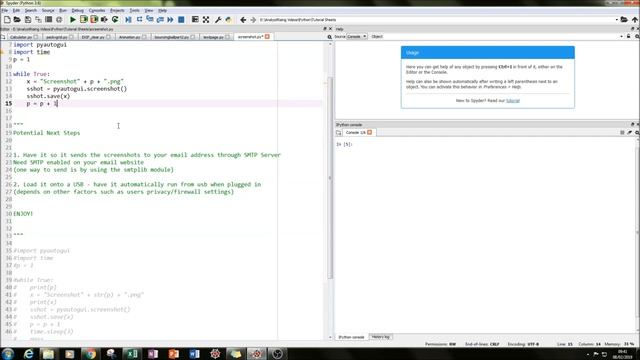Viewport: 640px width, 360px height.
Task: Click the Step return debug icon
Action: pyautogui.click(x=160, y=20)
